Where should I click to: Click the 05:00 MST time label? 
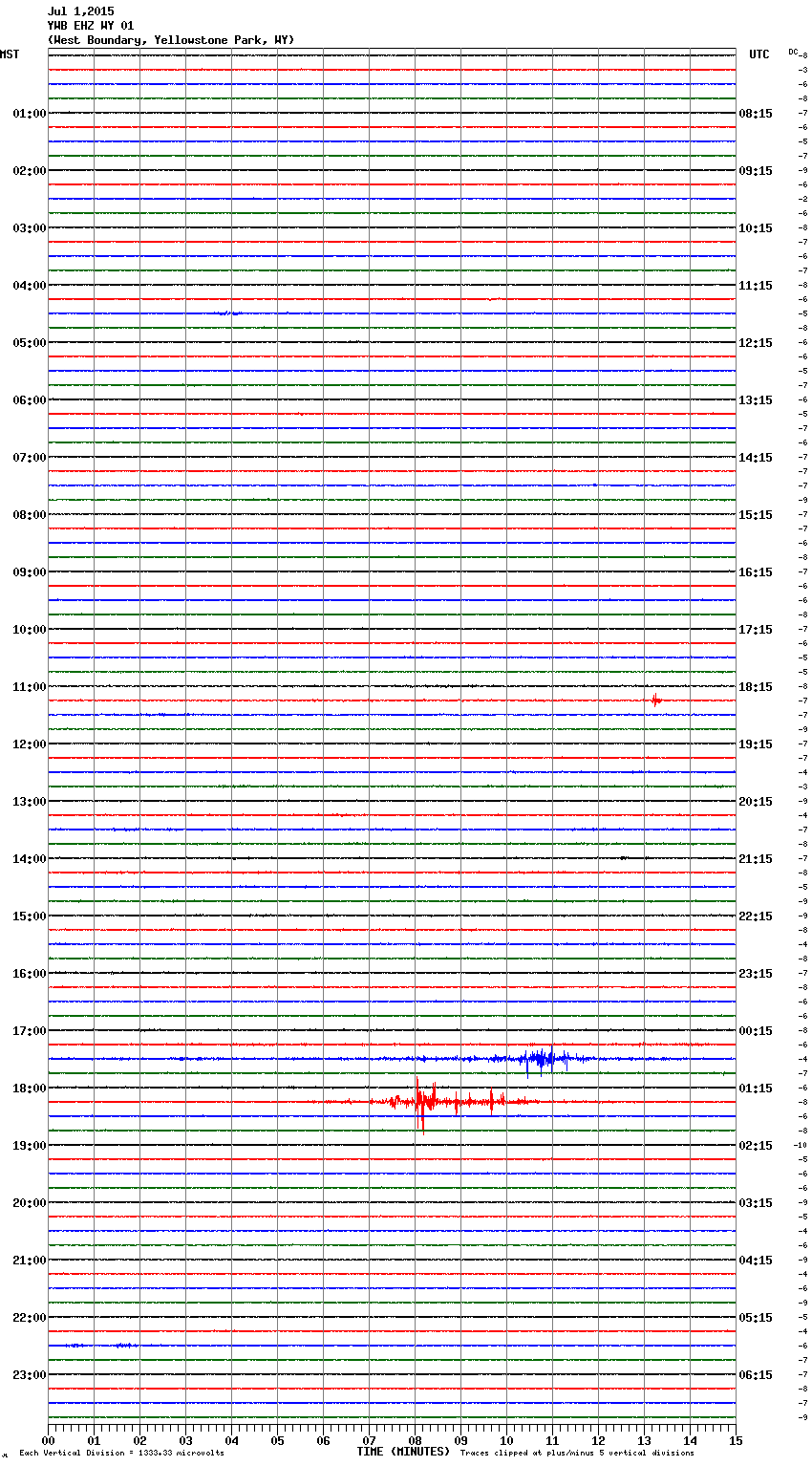(29, 343)
